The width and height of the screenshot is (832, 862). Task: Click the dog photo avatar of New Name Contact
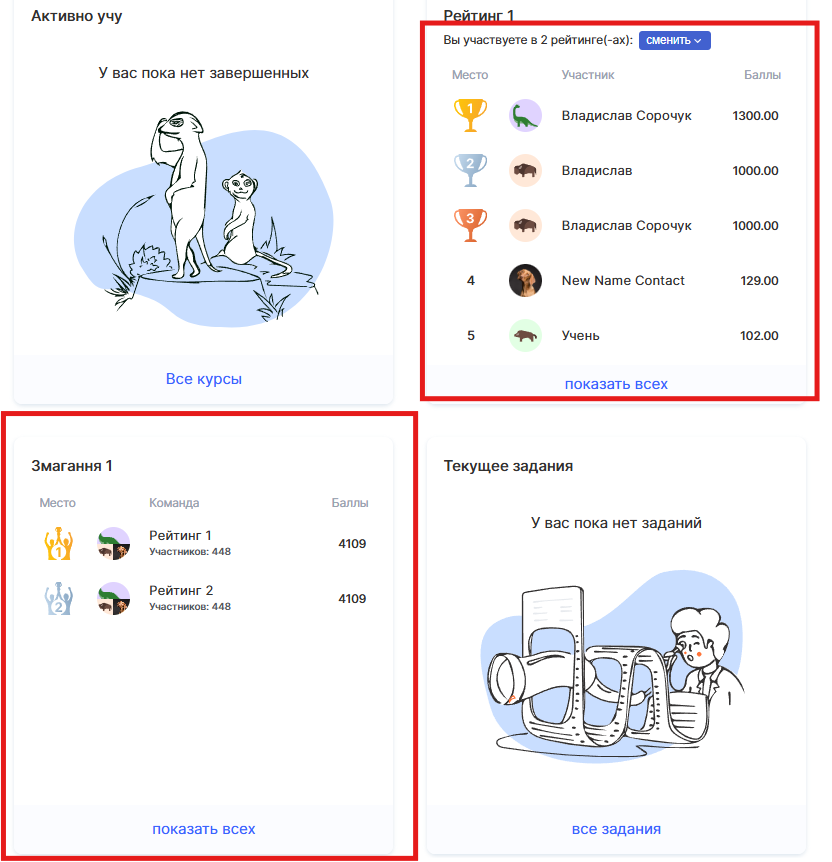point(525,280)
